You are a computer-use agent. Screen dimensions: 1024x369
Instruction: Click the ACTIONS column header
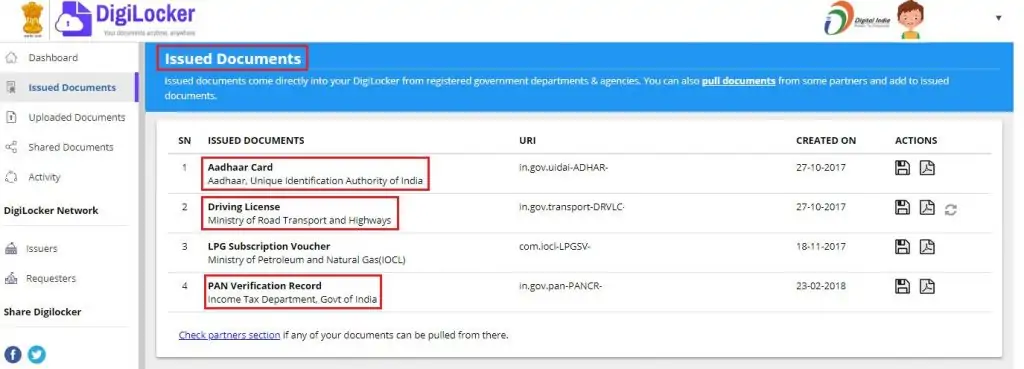(x=916, y=140)
